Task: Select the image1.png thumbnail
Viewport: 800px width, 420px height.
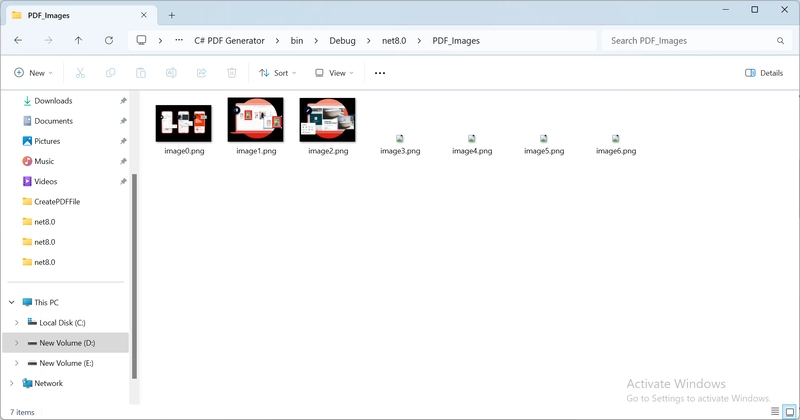Action: (256, 126)
